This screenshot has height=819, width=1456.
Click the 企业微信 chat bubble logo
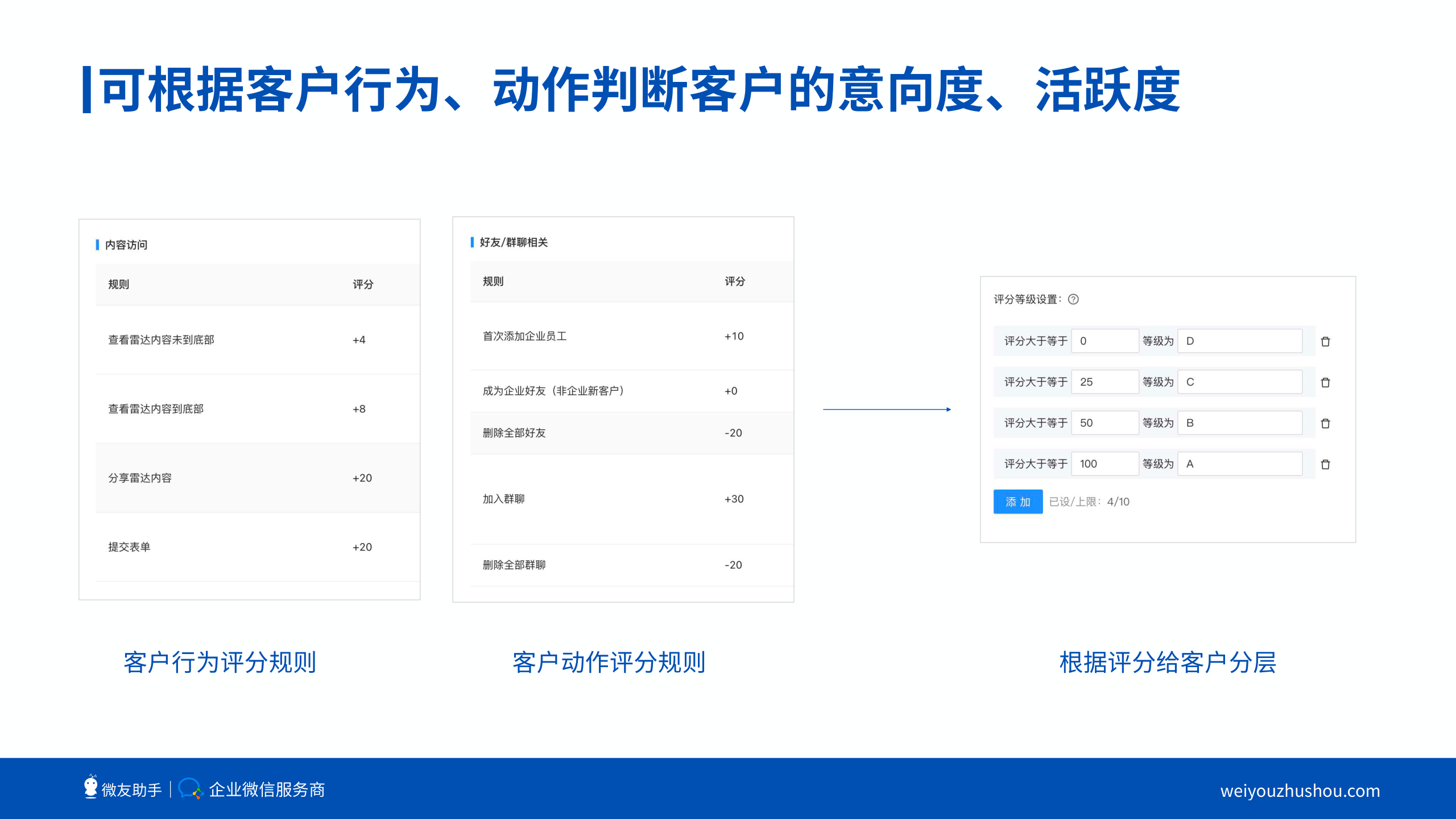(x=190, y=789)
